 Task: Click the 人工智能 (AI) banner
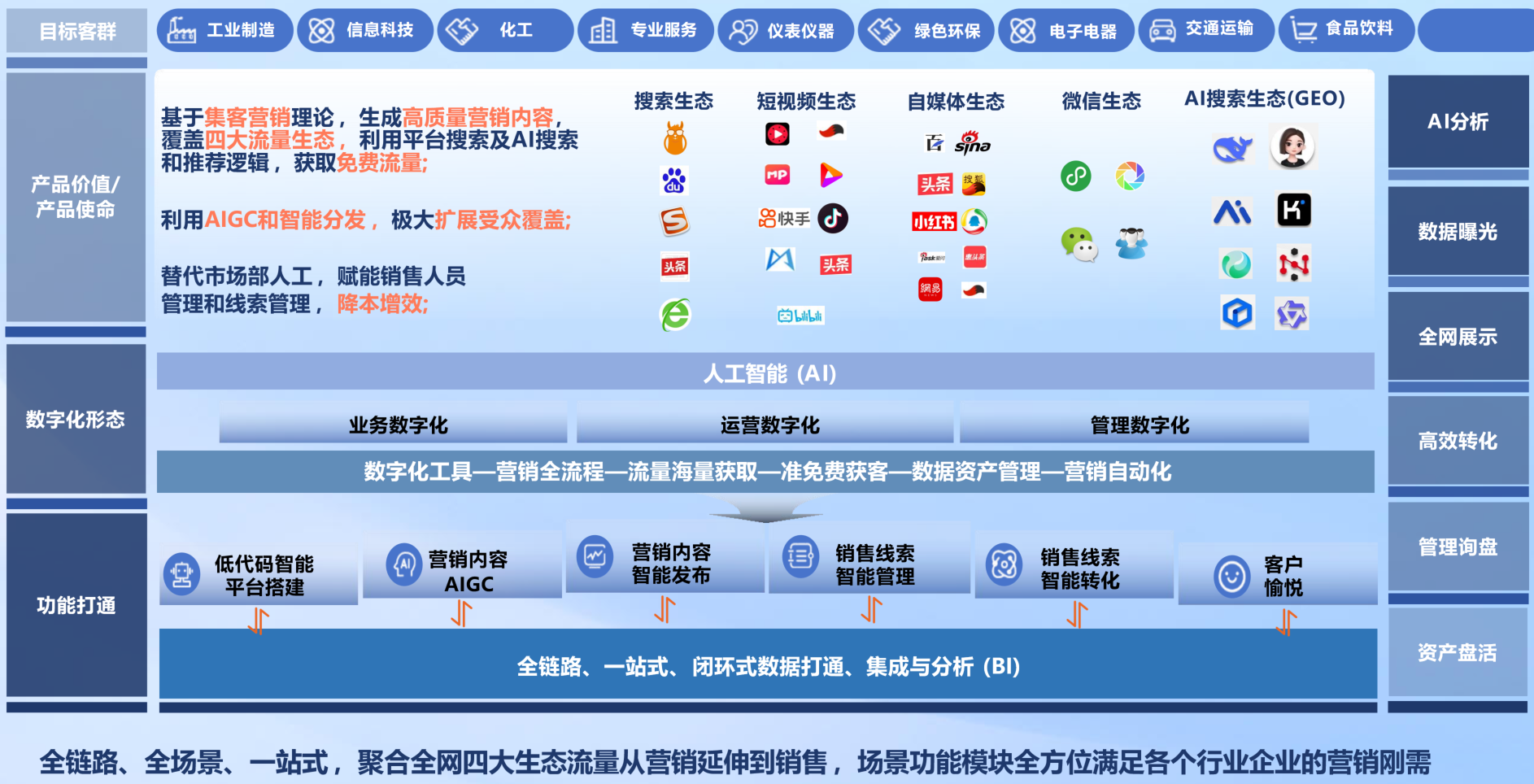pos(765,372)
